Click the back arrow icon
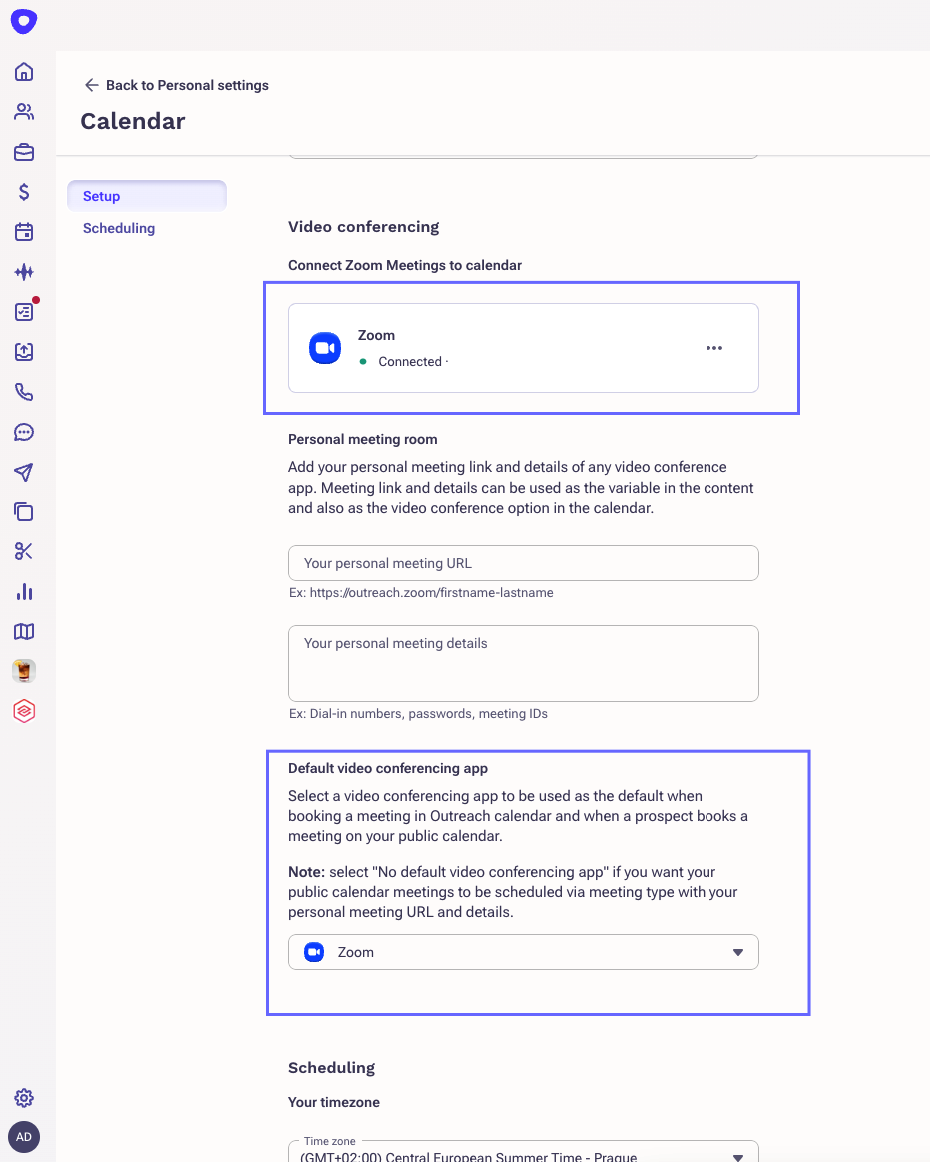Screen dimensions: 930x1162 91,85
